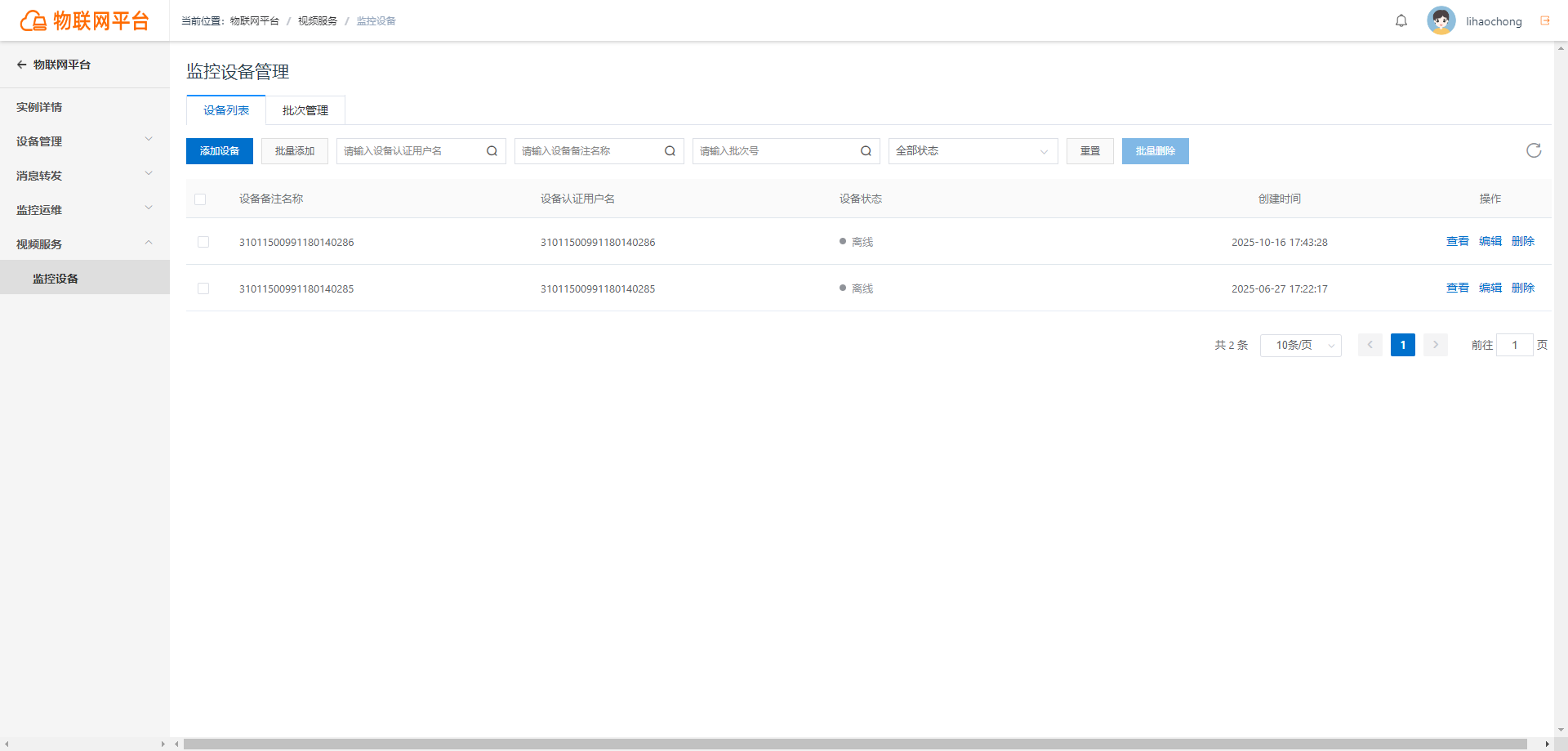The width and height of the screenshot is (1568, 751).
Task: Click 编辑 for device ending 140286
Action: (x=1490, y=241)
